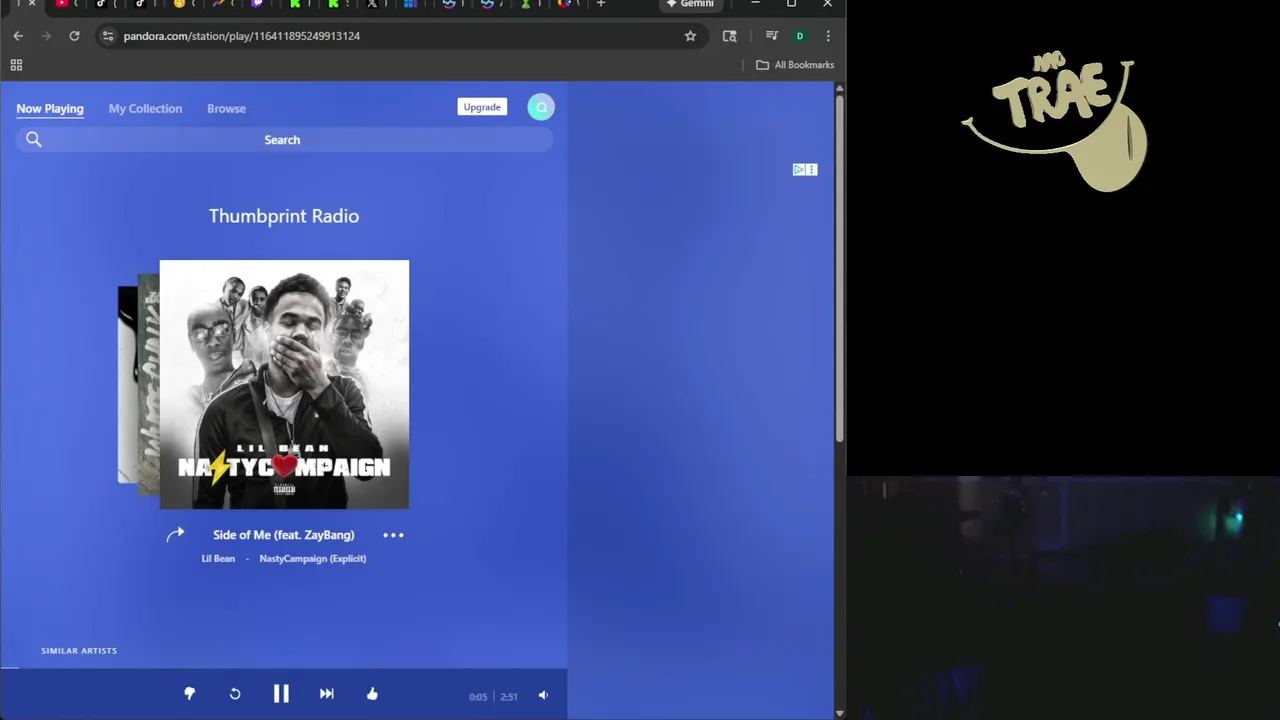Click the Upgrade button
Image resolution: width=1280 pixels, height=720 pixels.
pyautogui.click(x=482, y=107)
